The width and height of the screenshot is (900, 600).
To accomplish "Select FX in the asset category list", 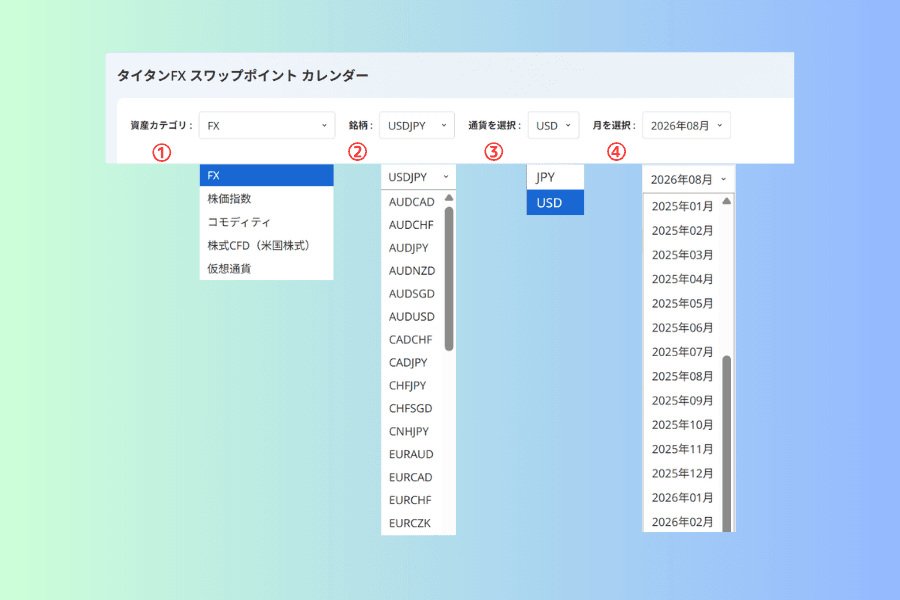I will coord(266,175).
